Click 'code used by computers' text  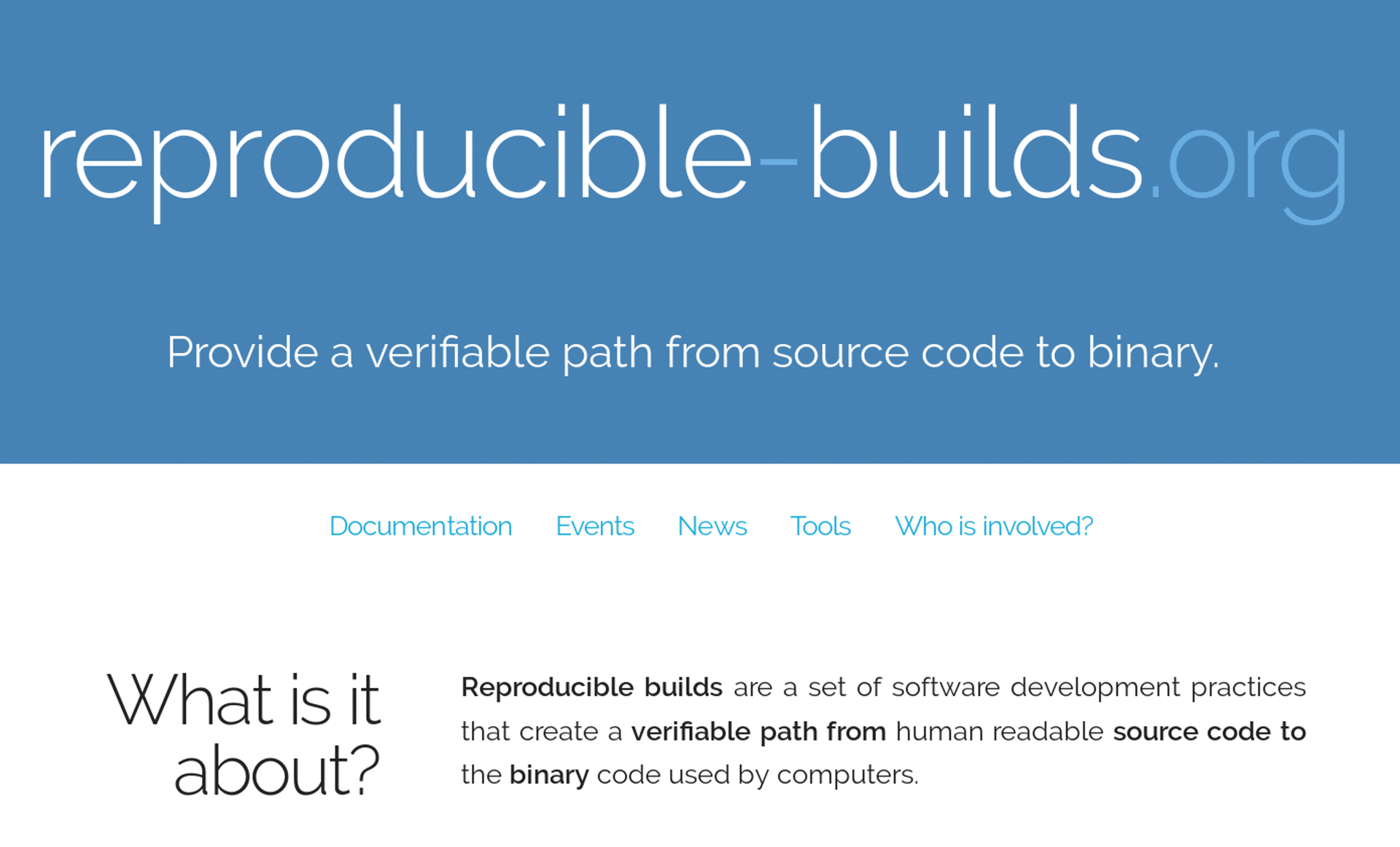point(756,775)
